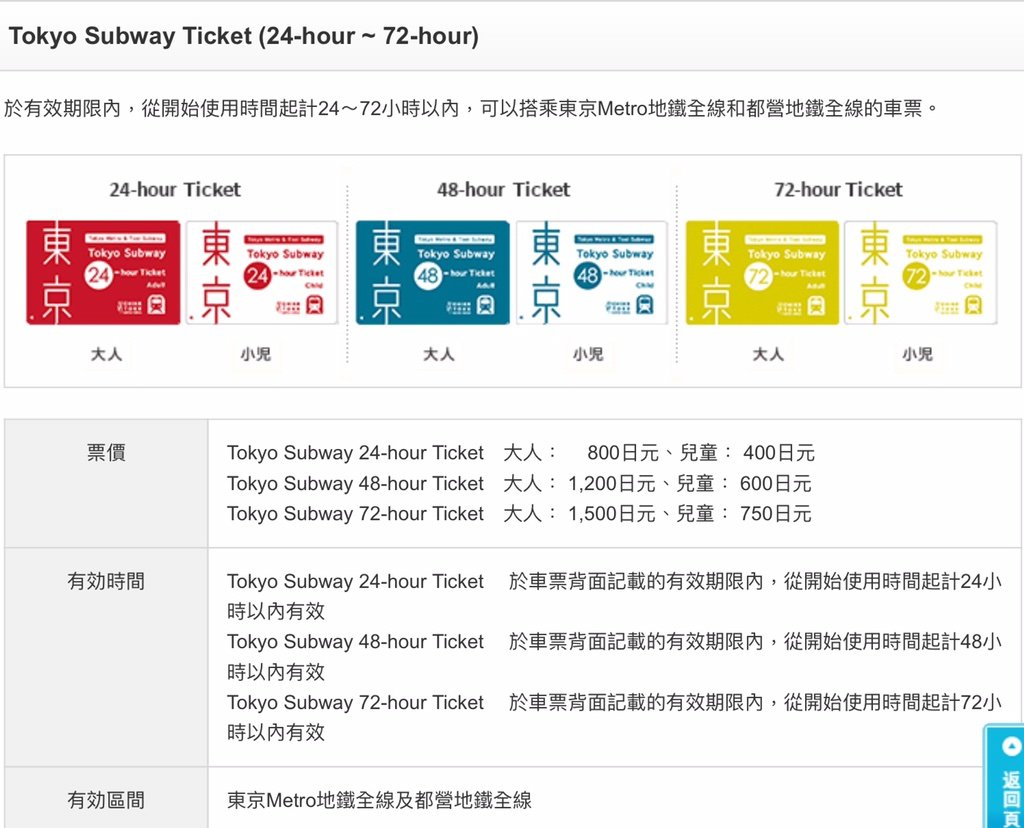Click the red 24-hour adult ticket image
Image resolution: width=1024 pixels, height=828 pixels.
coord(103,272)
